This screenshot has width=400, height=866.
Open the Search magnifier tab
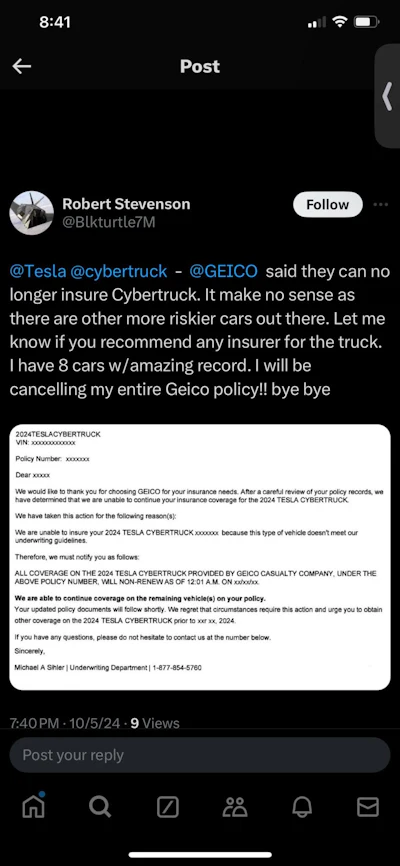100,807
